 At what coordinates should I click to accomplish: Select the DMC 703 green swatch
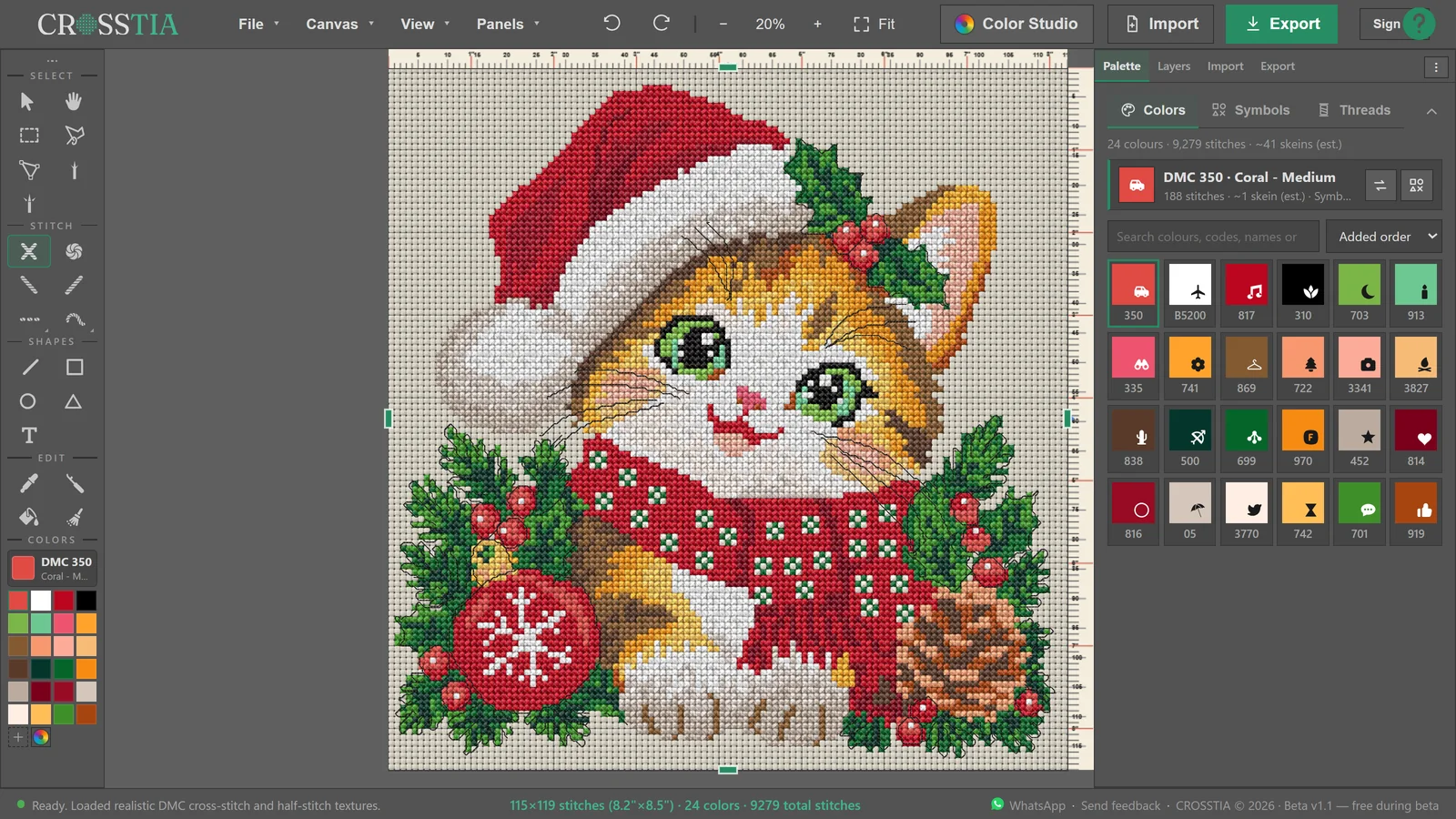point(1360,293)
